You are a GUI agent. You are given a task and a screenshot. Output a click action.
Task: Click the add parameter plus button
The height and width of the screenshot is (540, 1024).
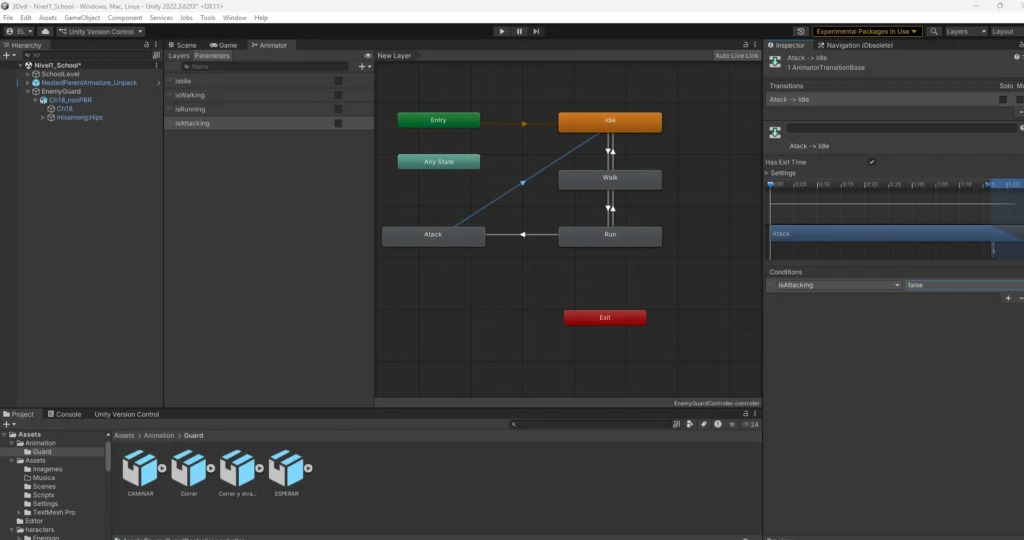[x=363, y=67]
